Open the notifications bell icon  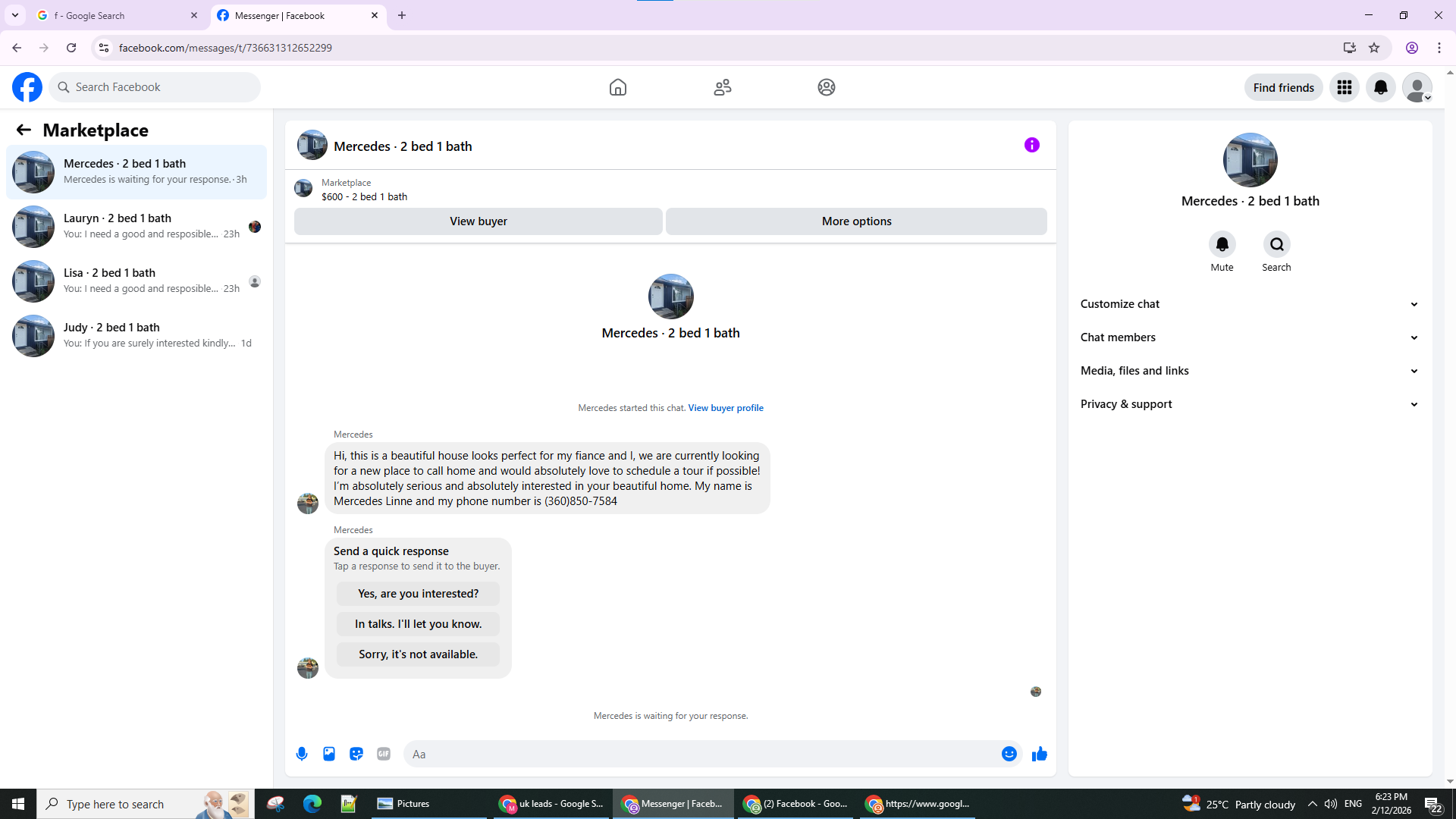pyautogui.click(x=1381, y=87)
